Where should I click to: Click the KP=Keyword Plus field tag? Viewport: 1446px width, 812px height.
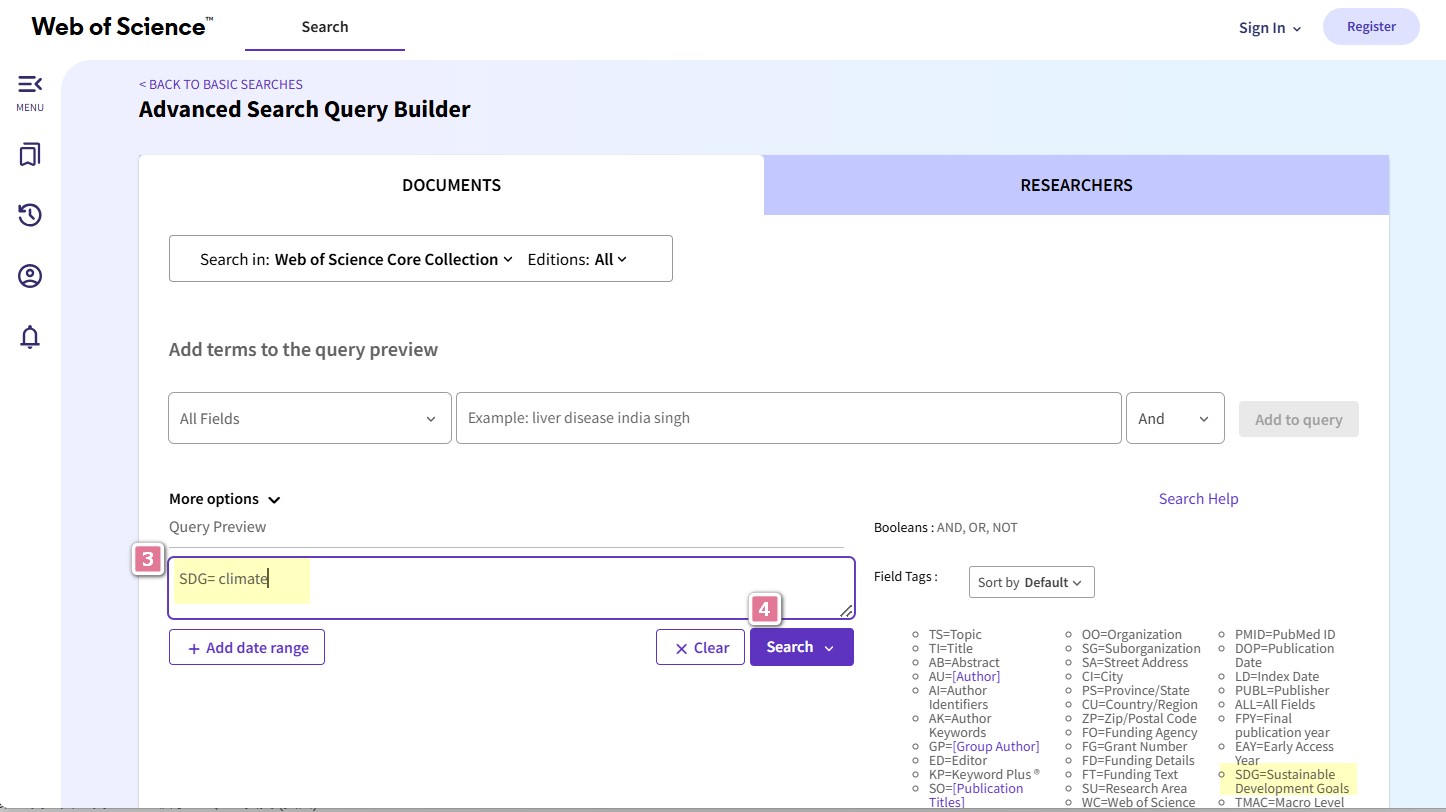pos(984,774)
